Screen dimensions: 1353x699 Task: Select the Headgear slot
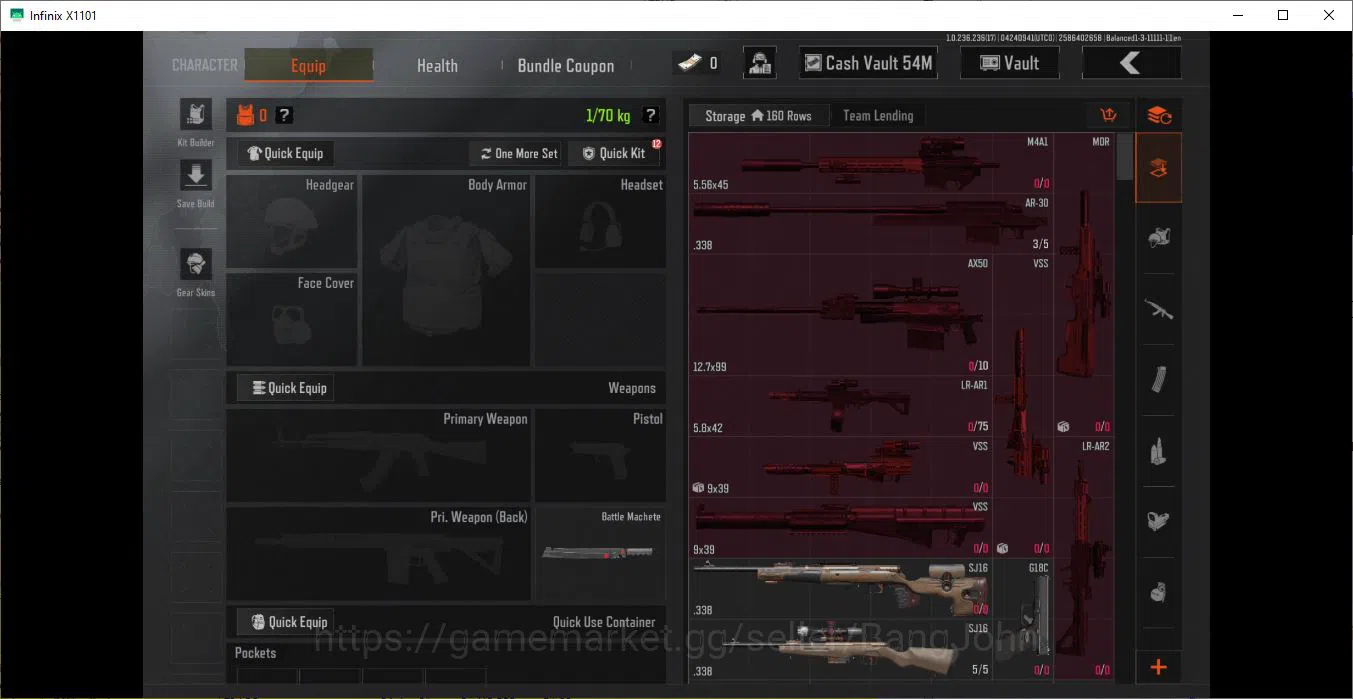pyautogui.click(x=292, y=222)
